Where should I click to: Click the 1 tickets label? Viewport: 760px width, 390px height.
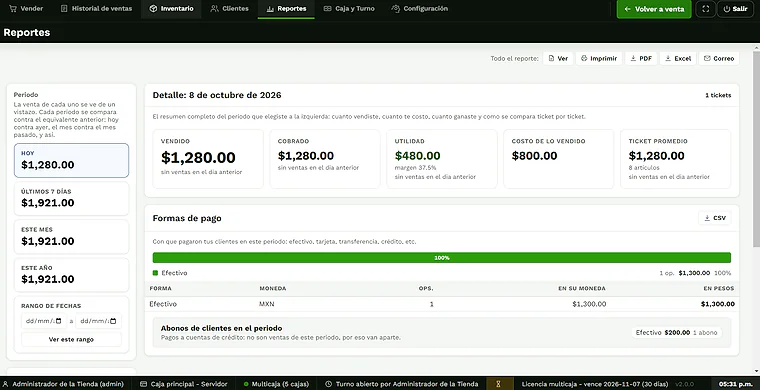point(718,95)
